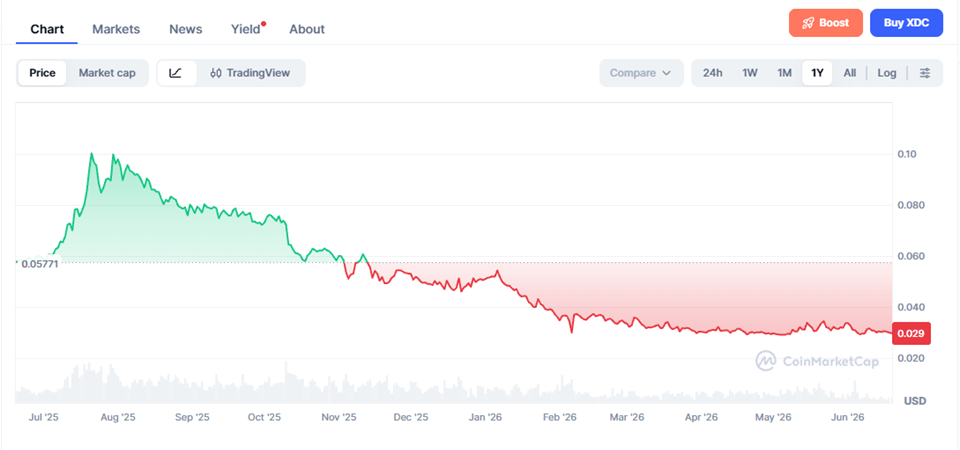
Task: Select the line chart icon
Action: point(176,73)
